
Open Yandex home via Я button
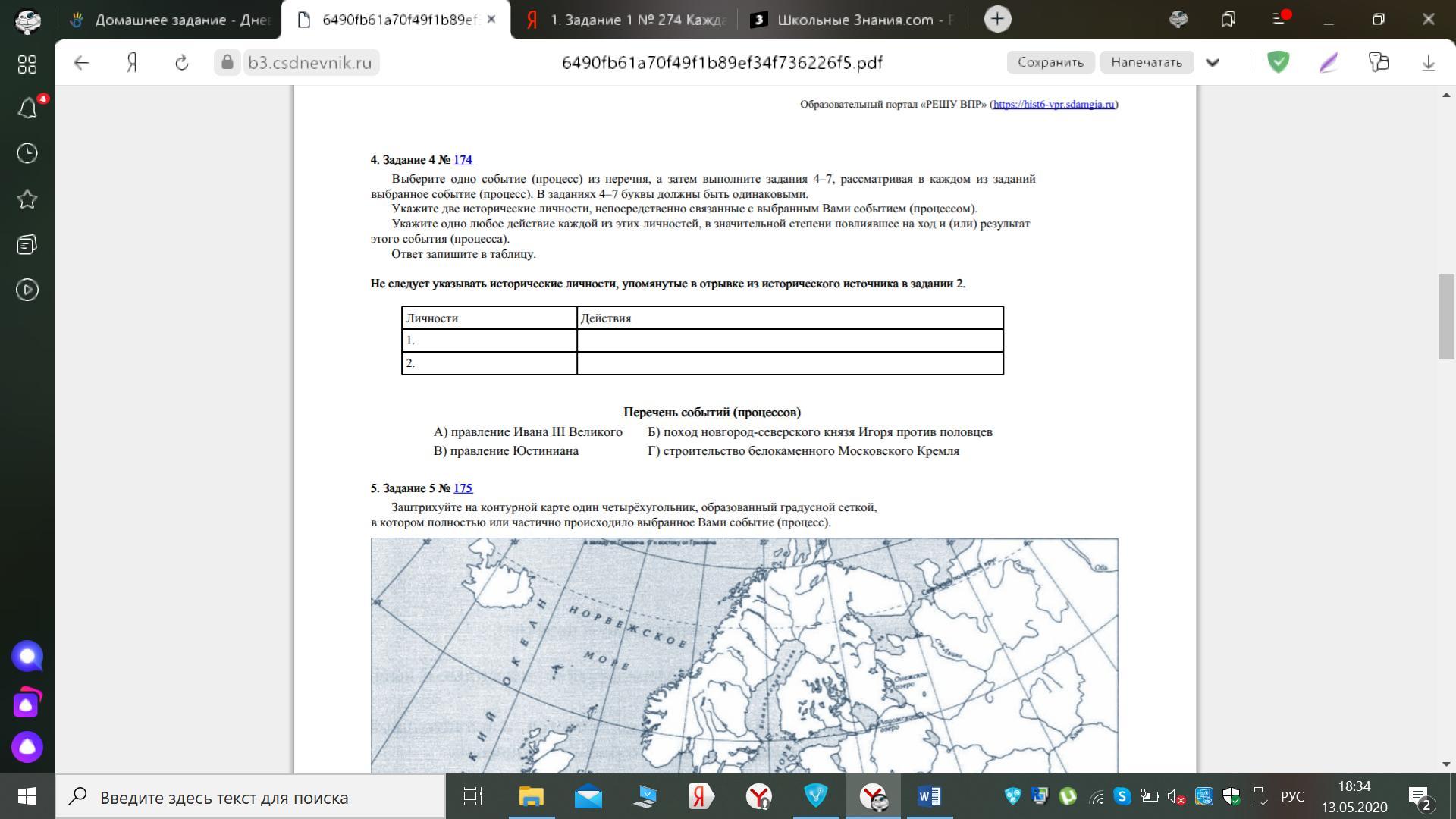132,63
